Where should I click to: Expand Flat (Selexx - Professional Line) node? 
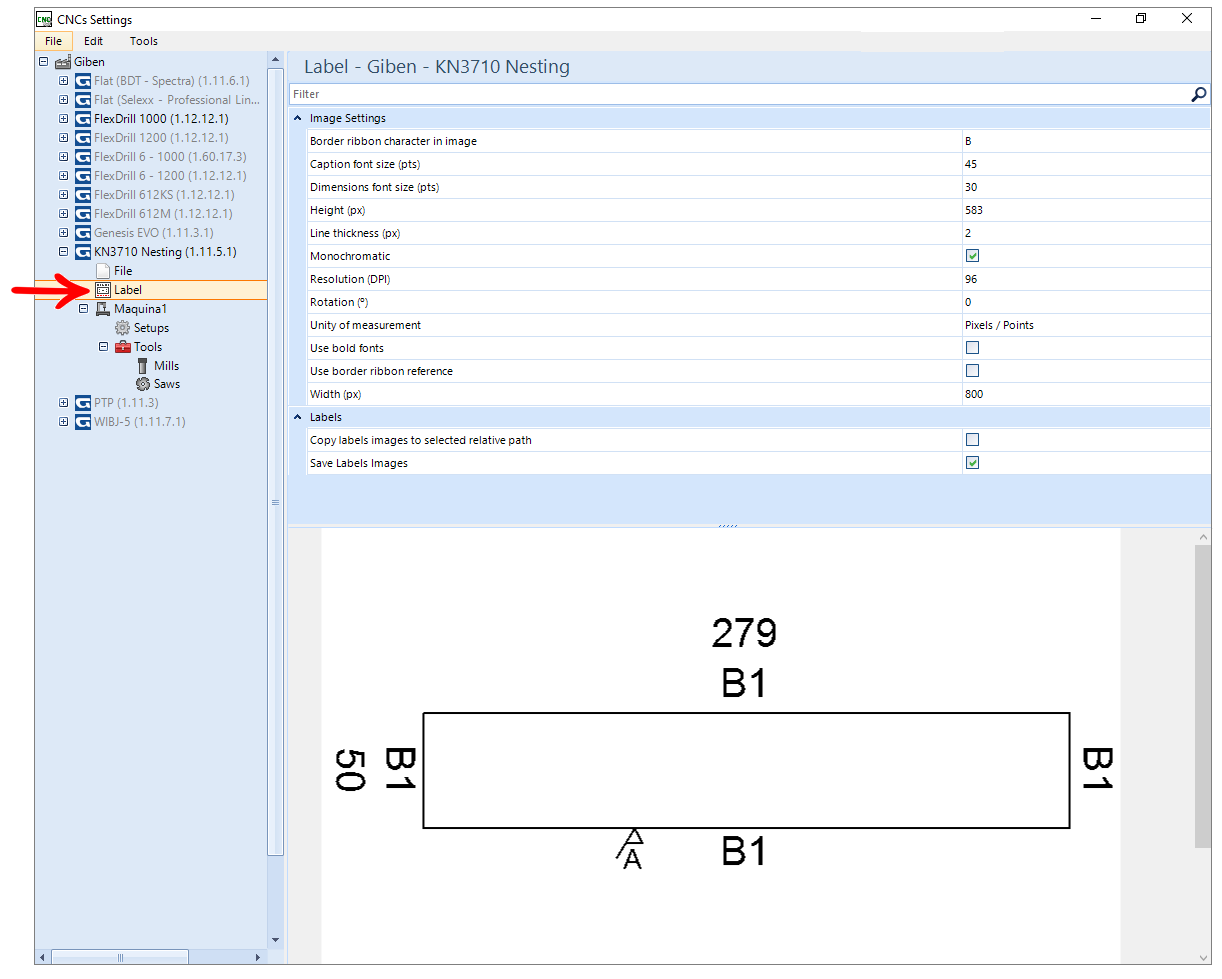point(64,100)
